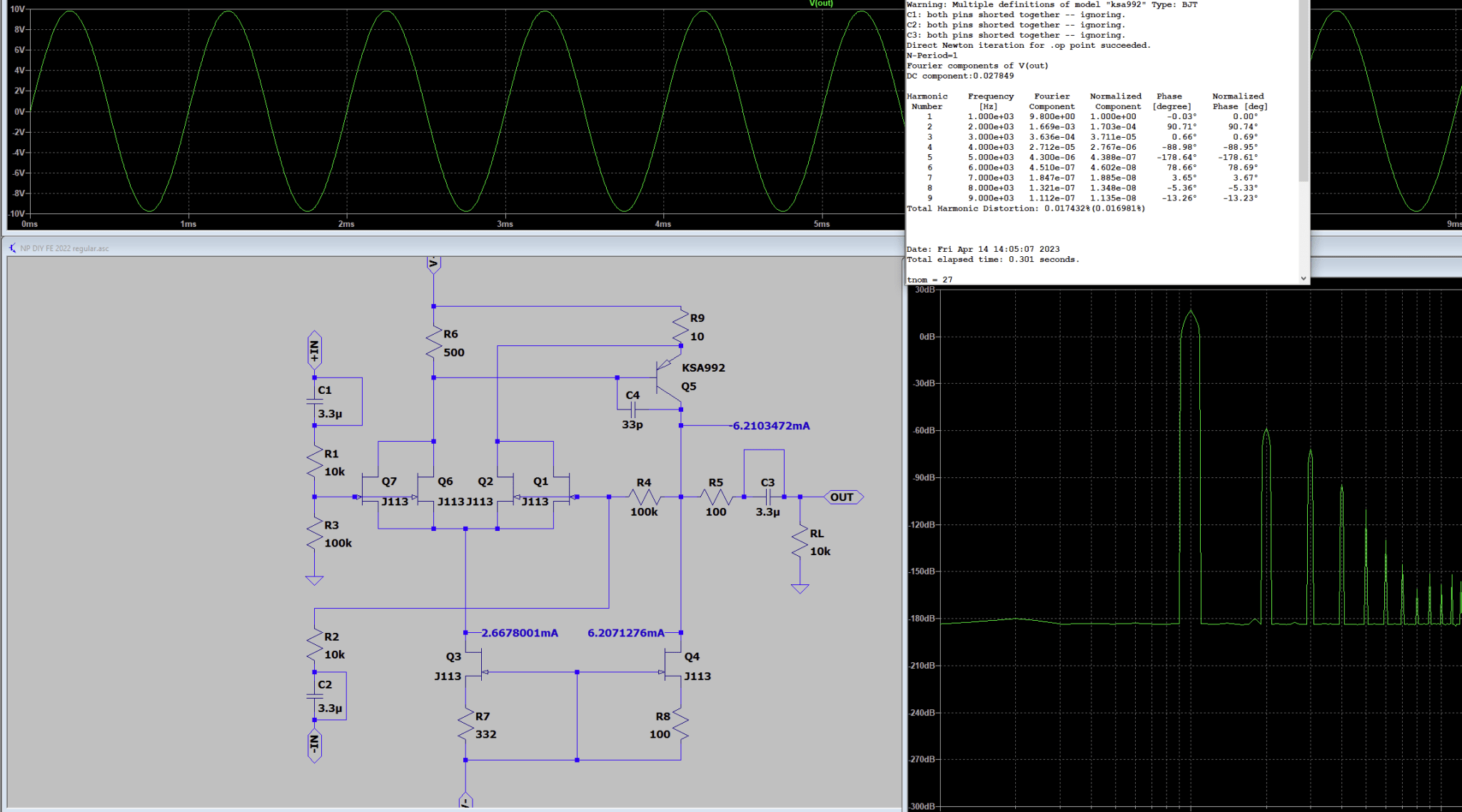The height and width of the screenshot is (812, 1462).
Task: Click JFET Q3 label
Action: (453, 656)
